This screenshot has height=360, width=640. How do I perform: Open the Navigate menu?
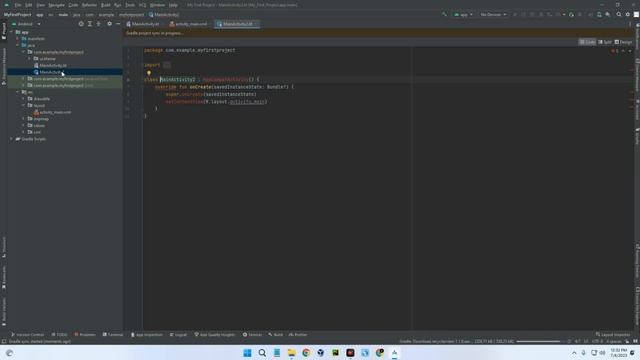click(56, 5)
